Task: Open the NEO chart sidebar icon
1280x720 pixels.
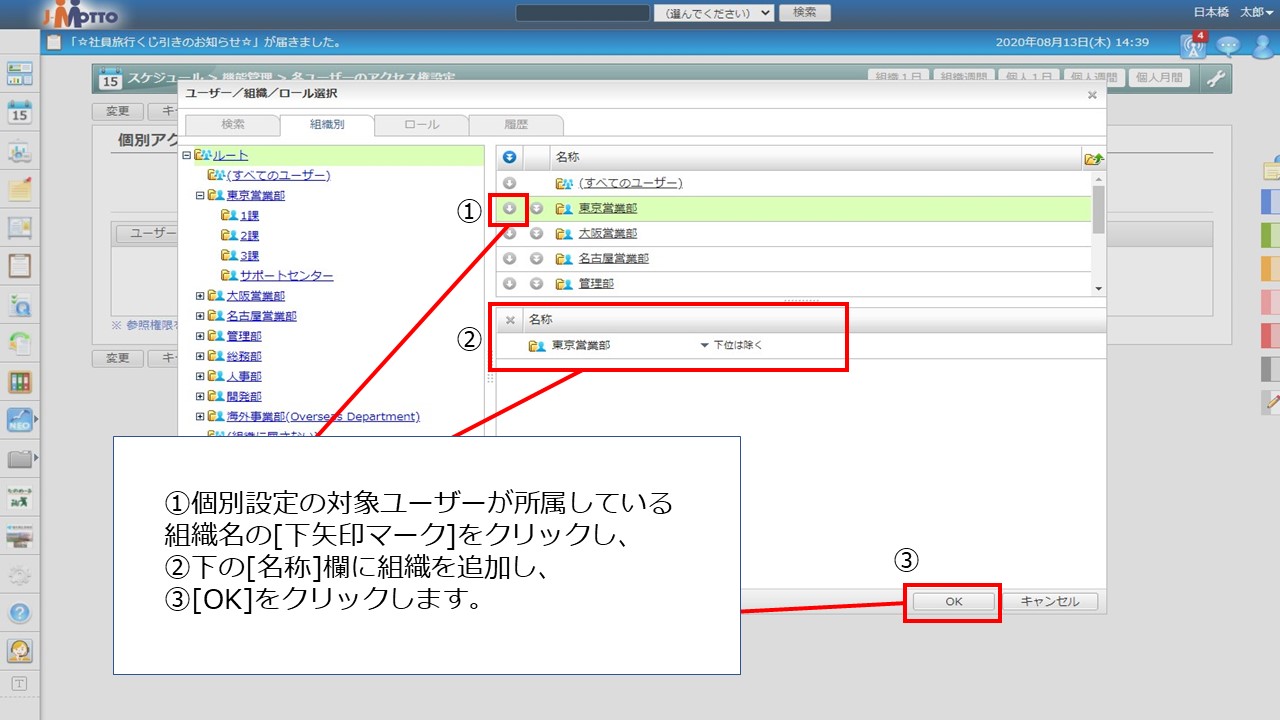Action: click(x=20, y=420)
